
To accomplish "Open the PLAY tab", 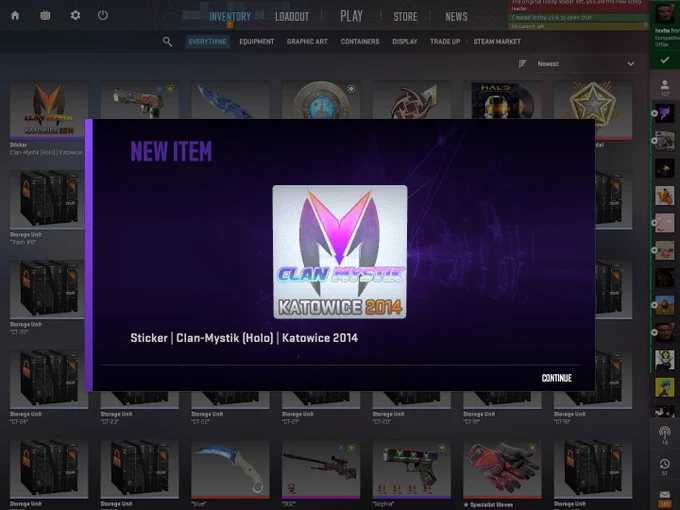I will pos(351,16).
